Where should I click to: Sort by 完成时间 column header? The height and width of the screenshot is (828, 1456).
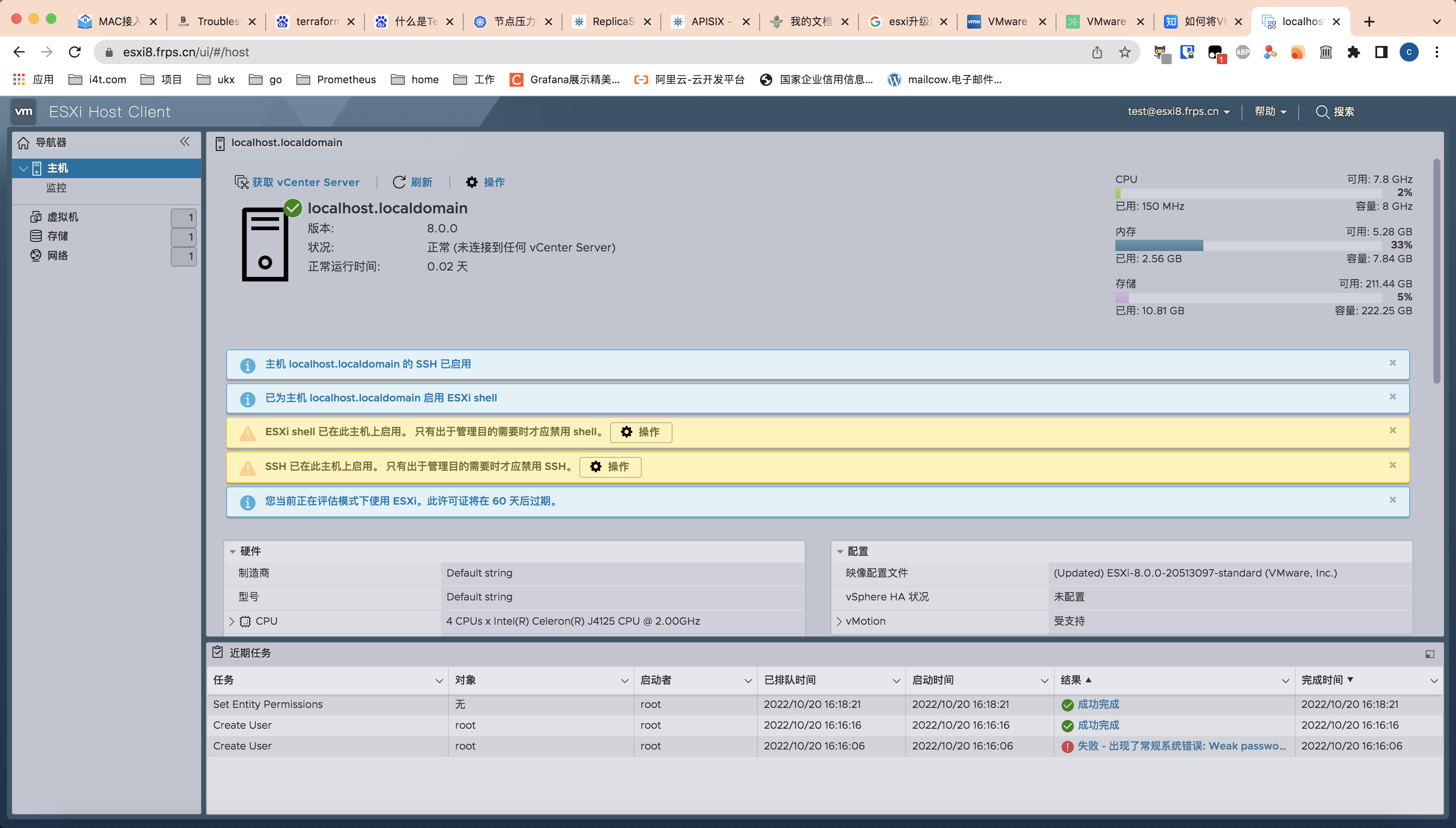[1323, 680]
